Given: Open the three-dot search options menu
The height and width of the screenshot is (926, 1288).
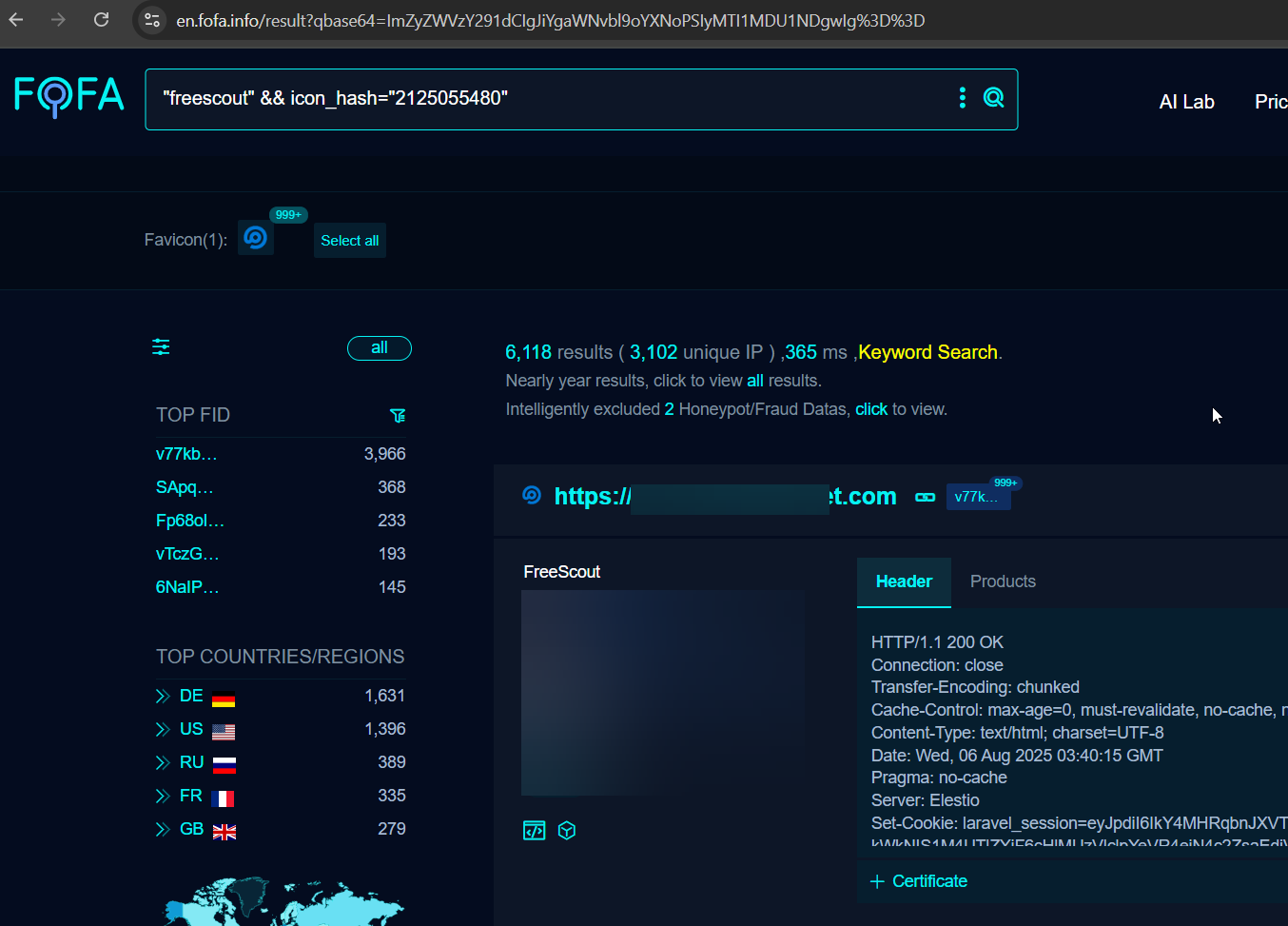Looking at the screenshot, I should click(x=963, y=98).
